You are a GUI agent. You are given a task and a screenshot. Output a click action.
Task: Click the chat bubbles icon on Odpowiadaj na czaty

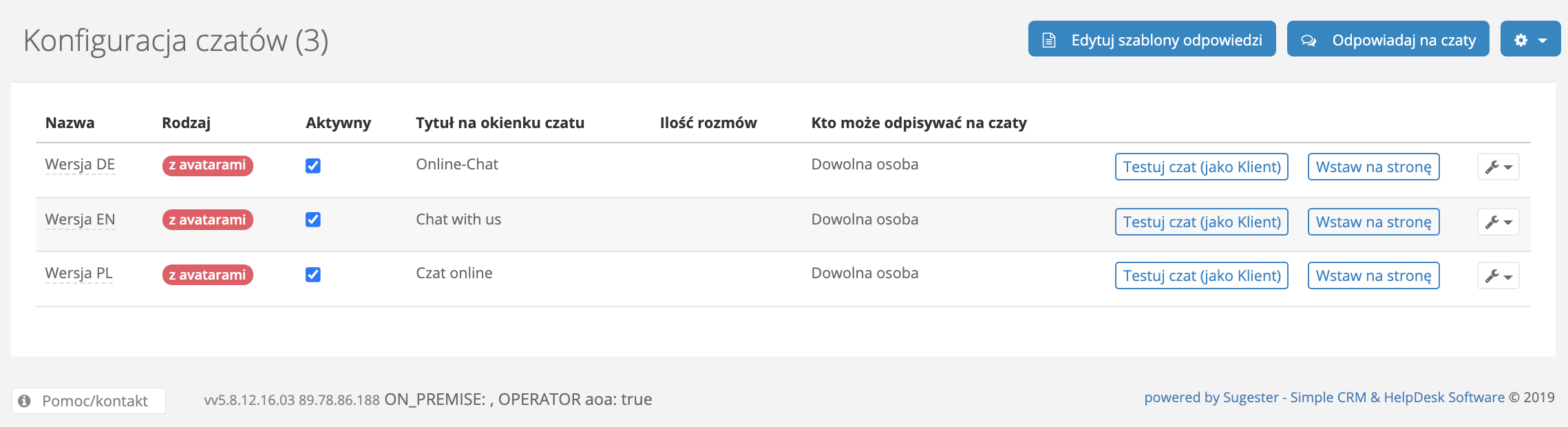point(1309,40)
